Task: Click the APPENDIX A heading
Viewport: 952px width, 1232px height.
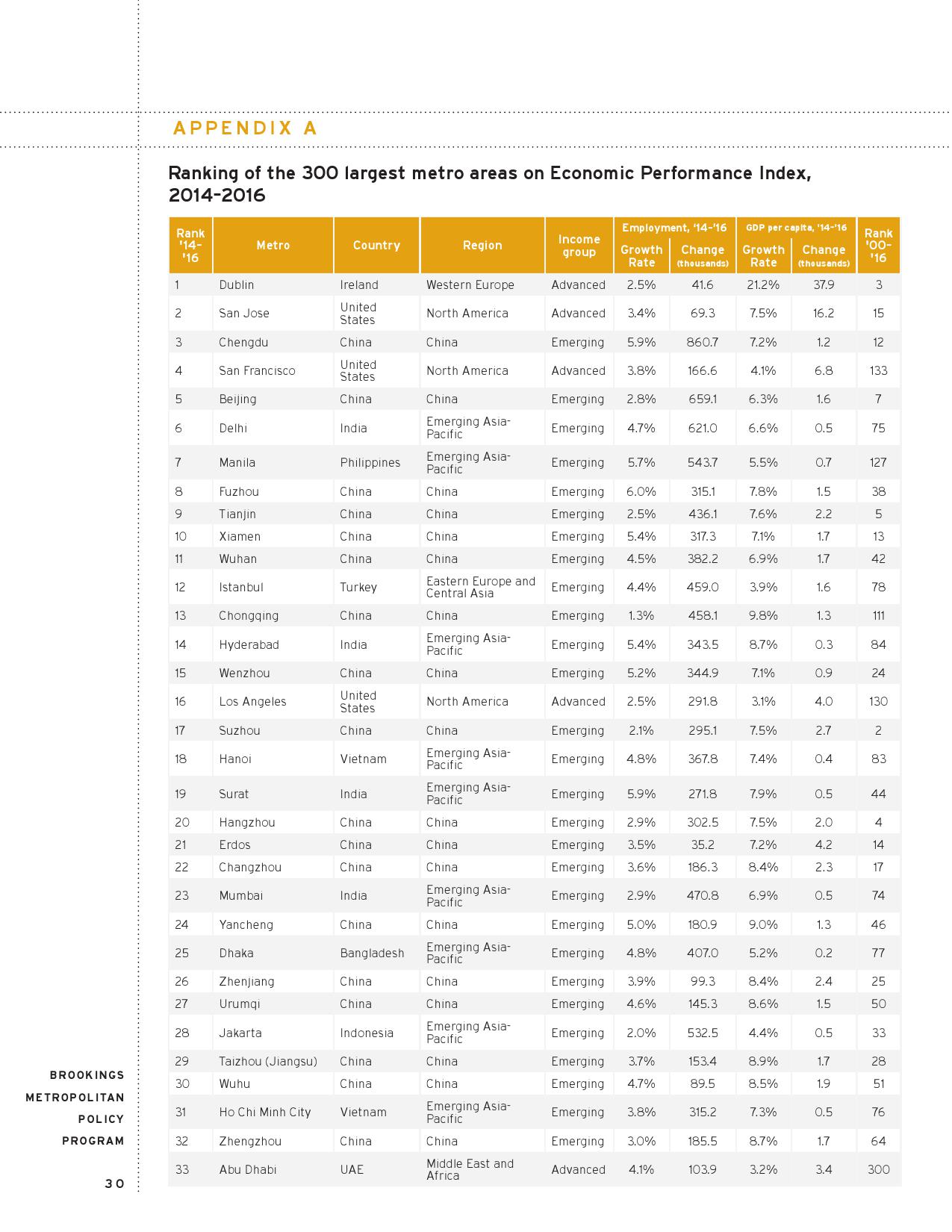Action: [x=245, y=128]
